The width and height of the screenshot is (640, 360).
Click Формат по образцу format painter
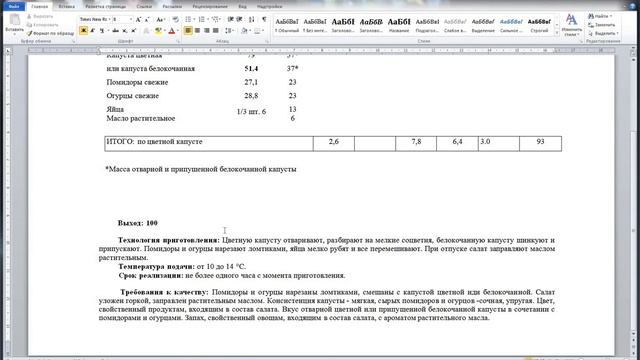(x=50, y=33)
